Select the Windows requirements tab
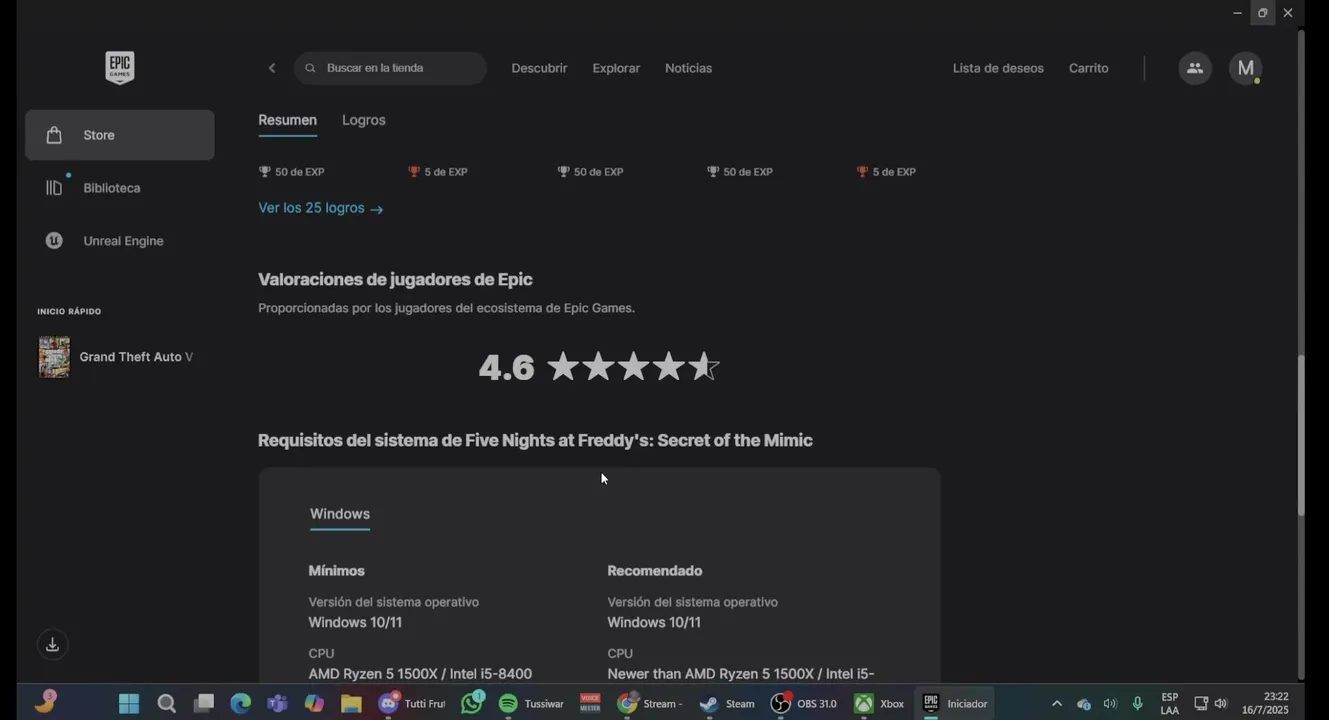This screenshot has height=720, width=1329. tap(340, 514)
